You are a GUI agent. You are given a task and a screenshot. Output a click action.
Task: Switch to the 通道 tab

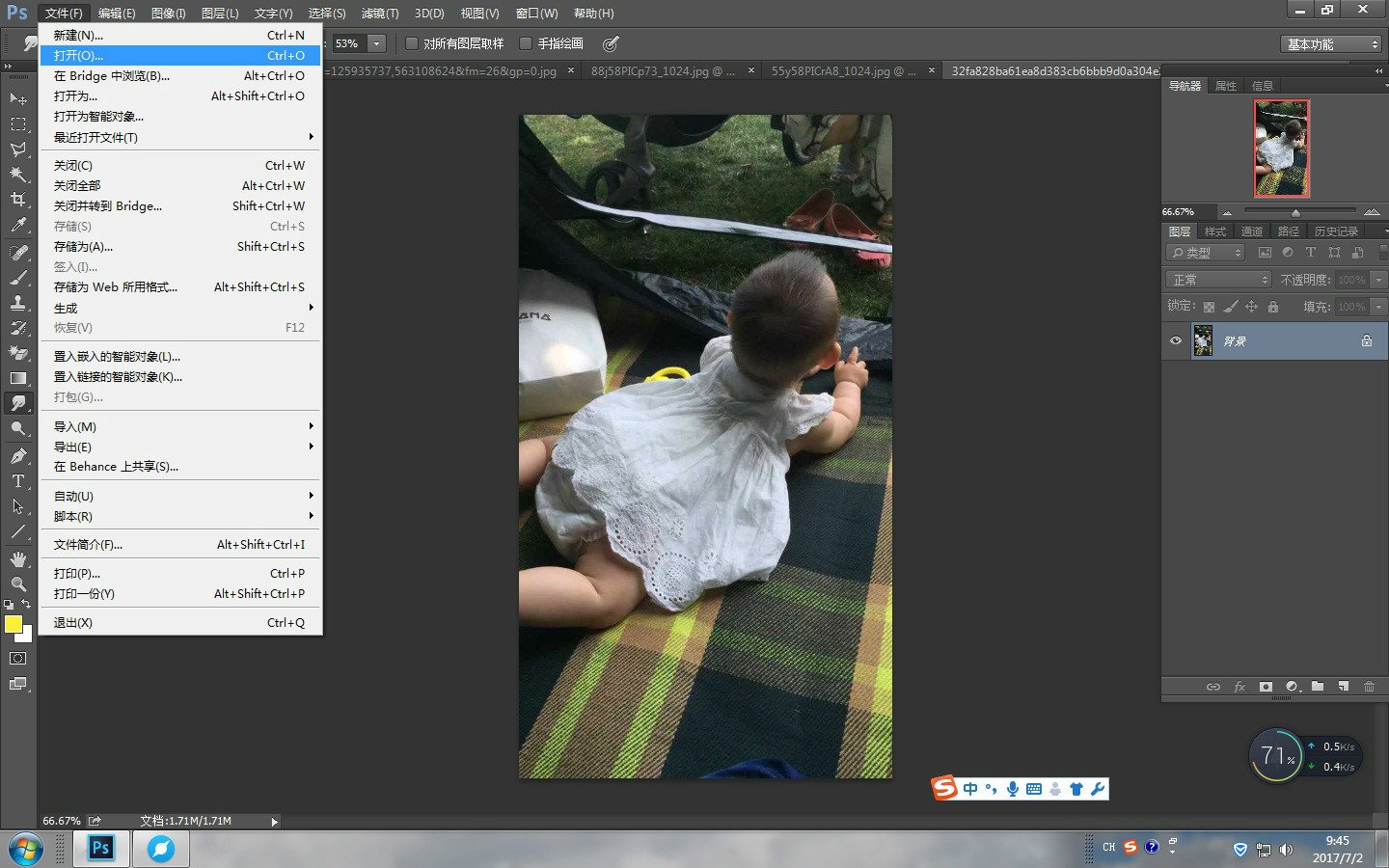pos(1251,231)
